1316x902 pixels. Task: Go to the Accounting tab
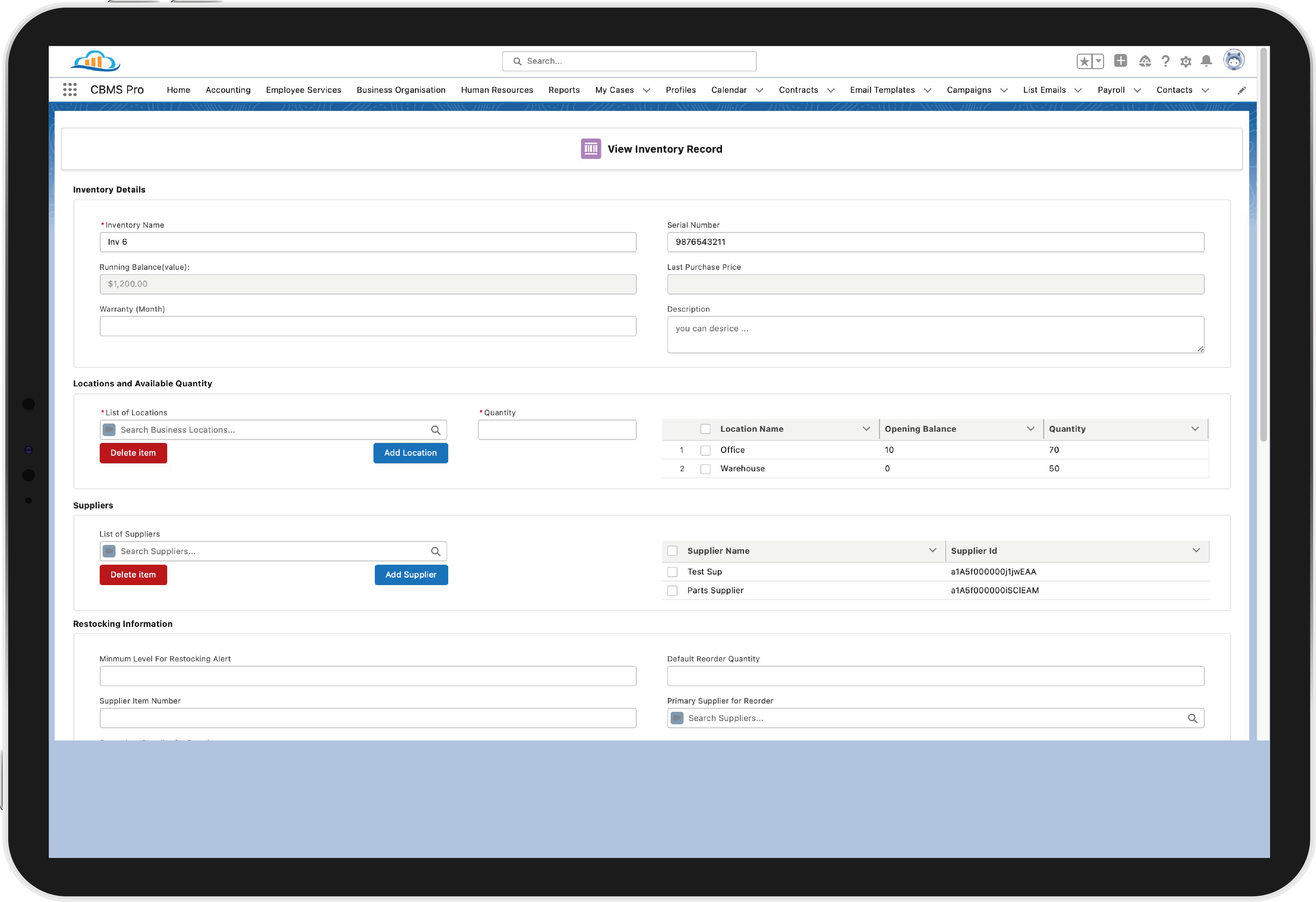click(228, 90)
